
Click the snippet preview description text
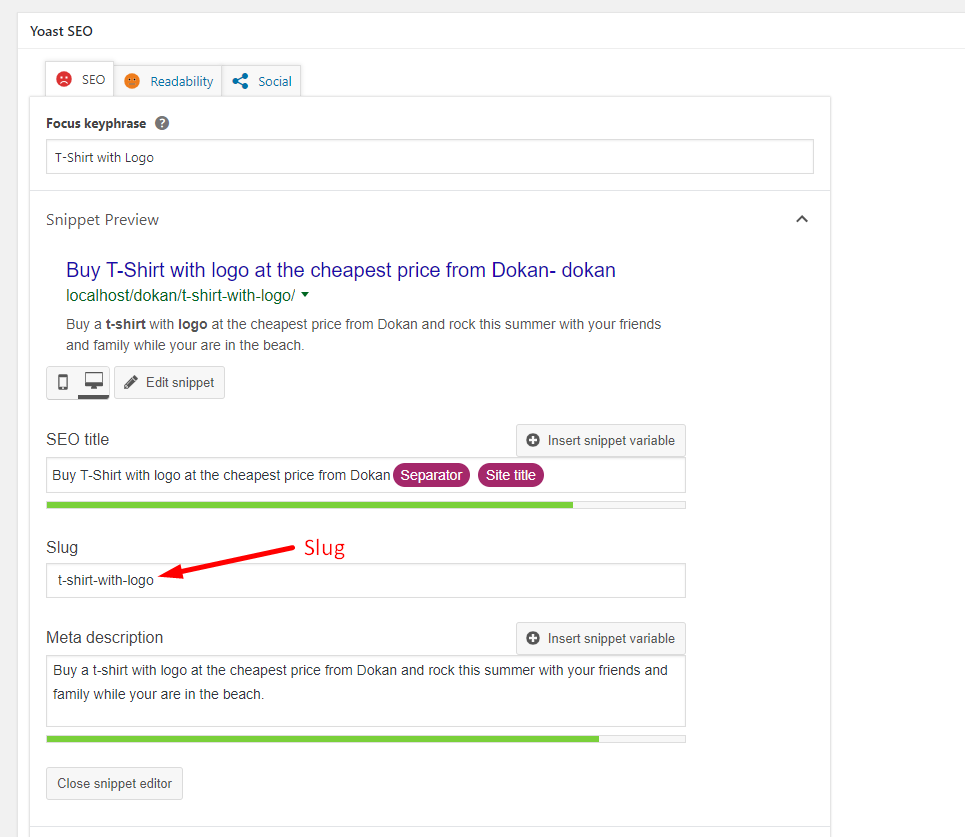[x=363, y=335]
